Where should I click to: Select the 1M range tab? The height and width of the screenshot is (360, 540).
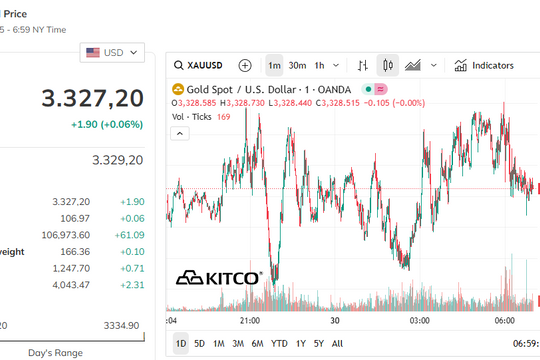219,343
